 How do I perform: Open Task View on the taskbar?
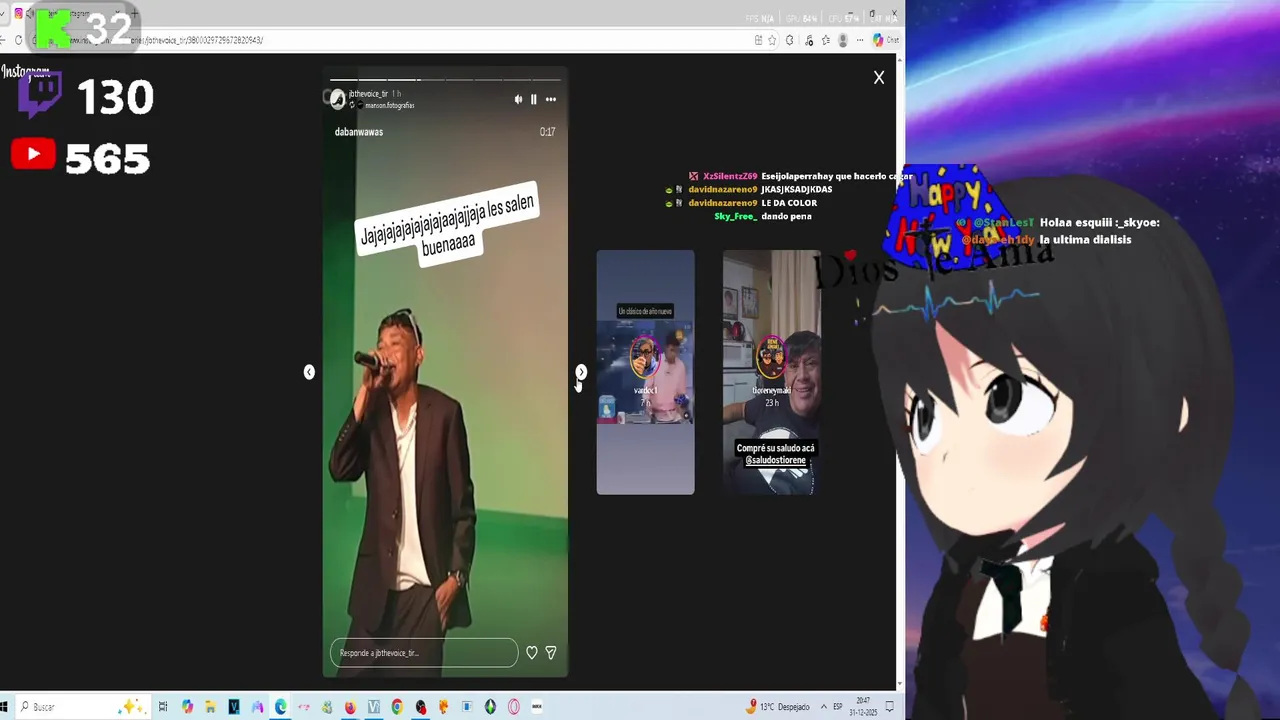pyautogui.click(x=163, y=707)
